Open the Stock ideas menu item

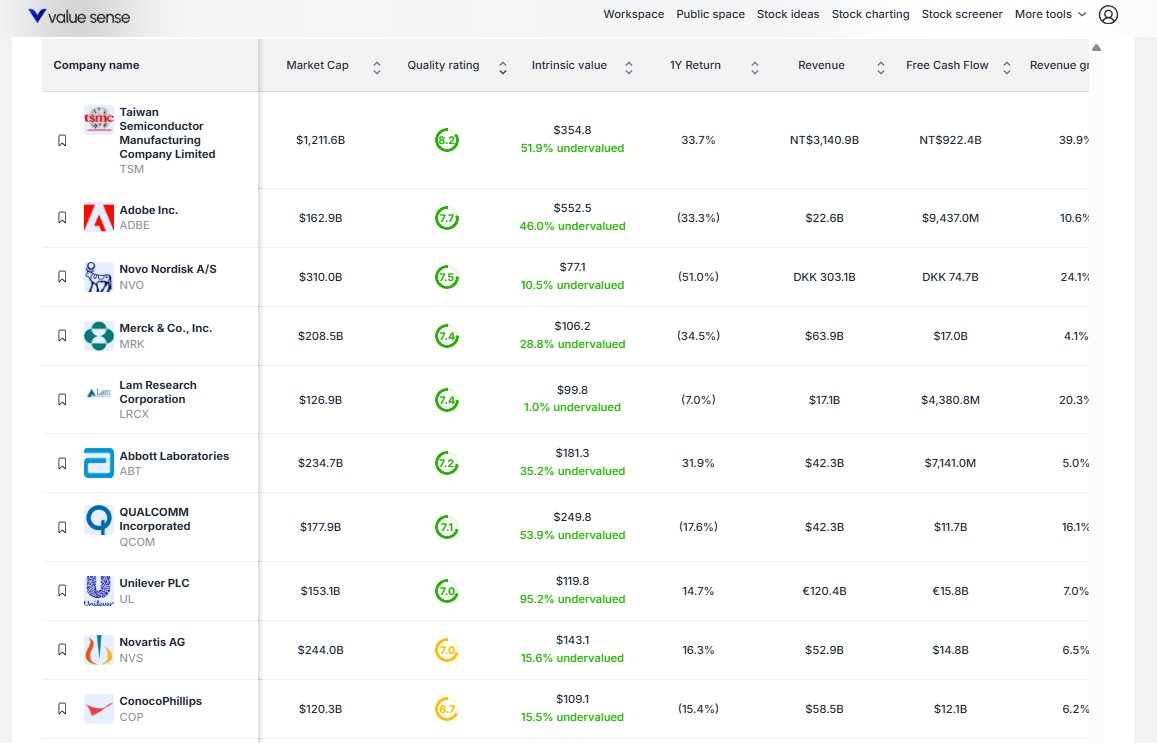[x=788, y=14]
